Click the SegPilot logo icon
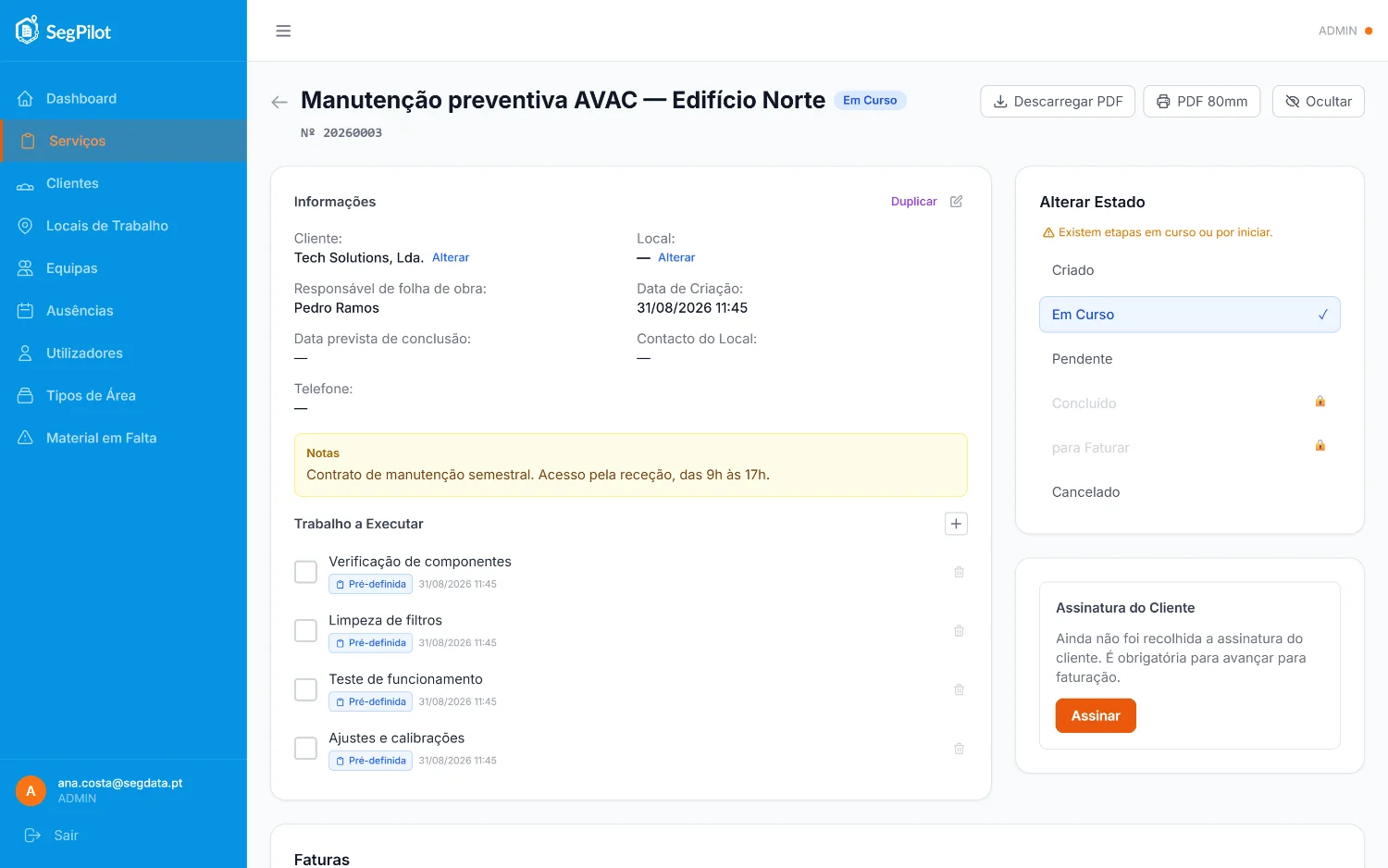Image resolution: width=1388 pixels, height=868 pixels. 27,31
